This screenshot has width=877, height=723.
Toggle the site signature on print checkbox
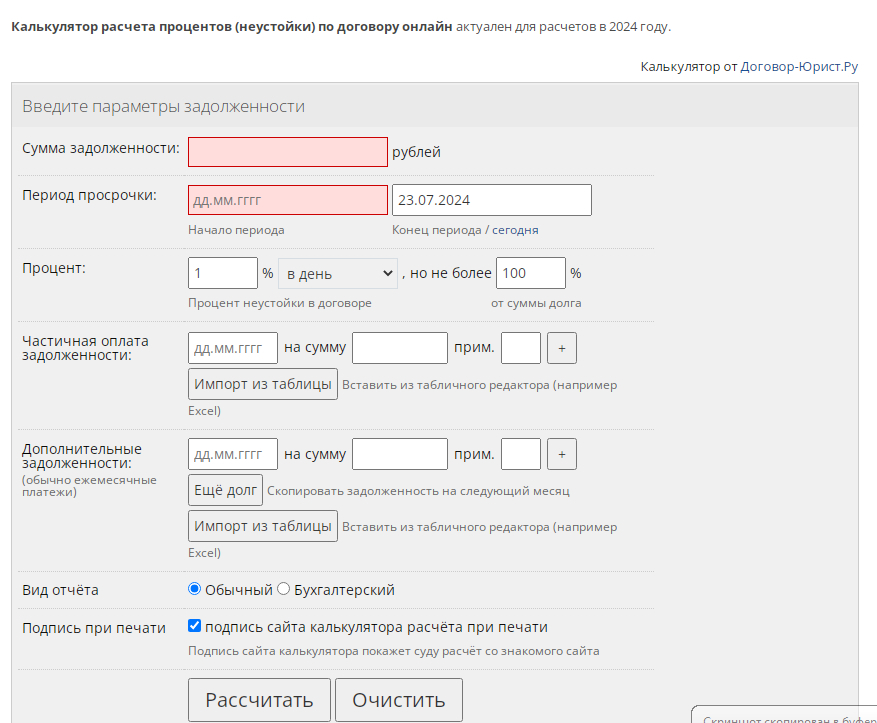pos(195,626)
